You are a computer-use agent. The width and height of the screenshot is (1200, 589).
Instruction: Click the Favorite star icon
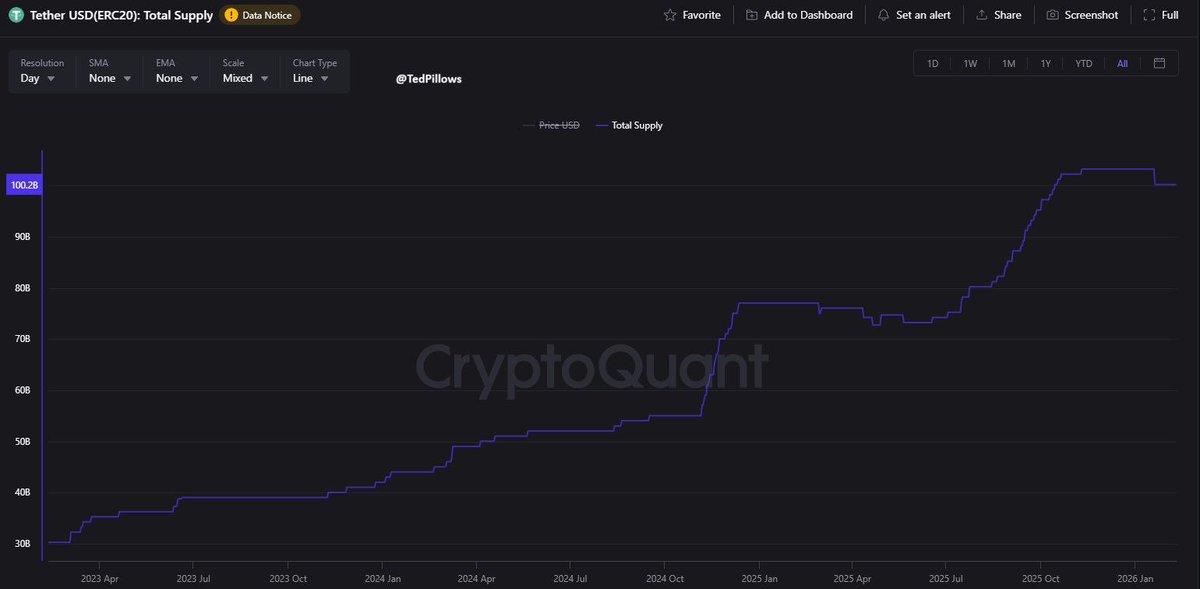point(670,15)
